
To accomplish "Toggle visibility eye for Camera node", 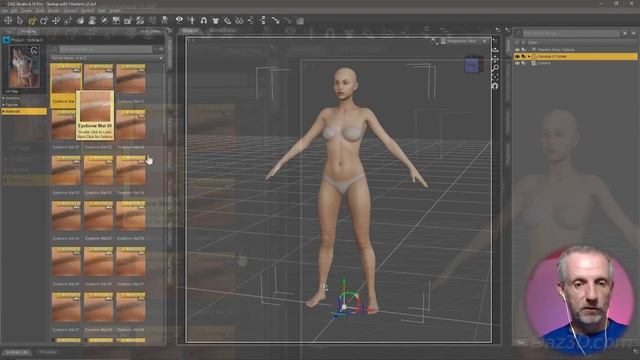I will point(517,63).
